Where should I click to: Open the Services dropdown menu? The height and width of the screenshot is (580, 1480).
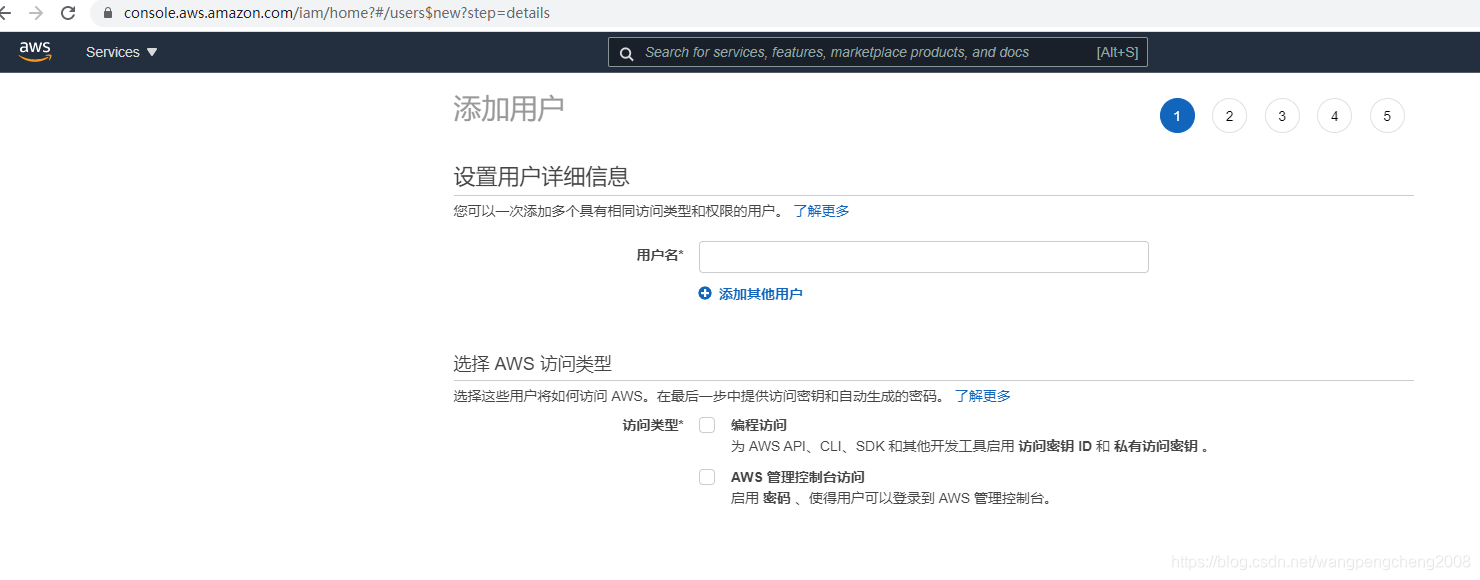click(122, 52)
